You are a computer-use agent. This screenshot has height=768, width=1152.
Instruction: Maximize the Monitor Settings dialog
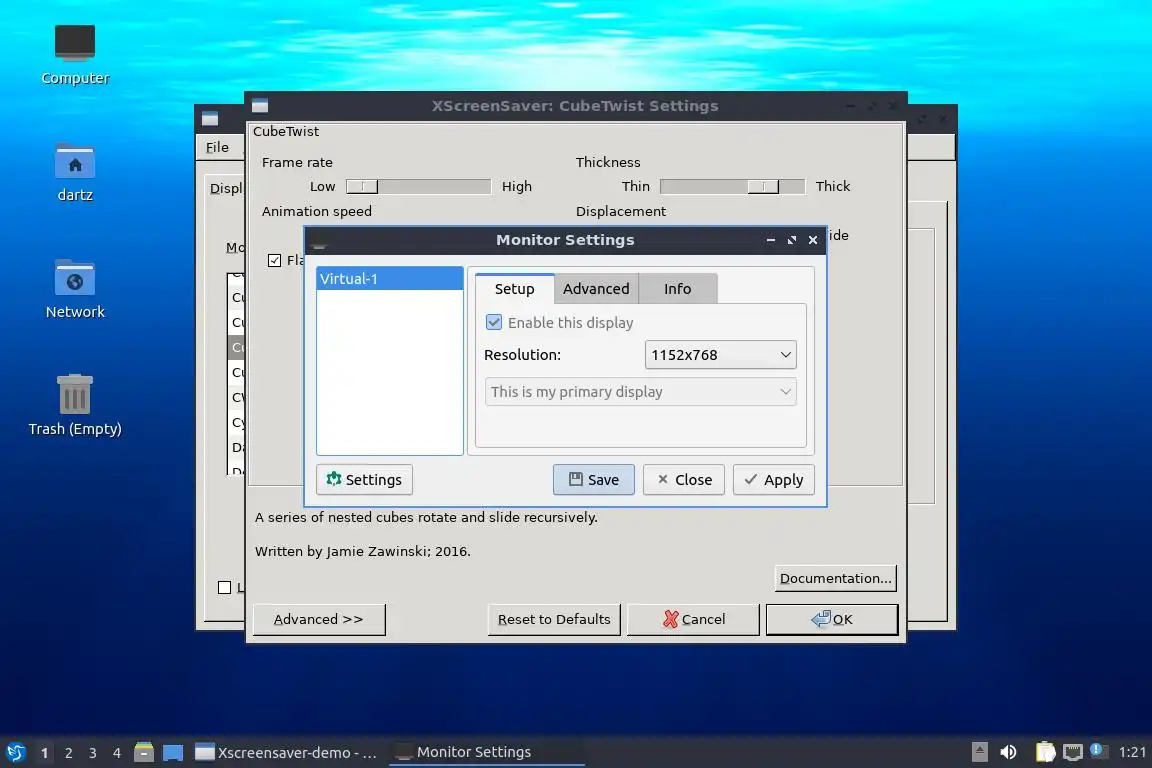(792, 240)
